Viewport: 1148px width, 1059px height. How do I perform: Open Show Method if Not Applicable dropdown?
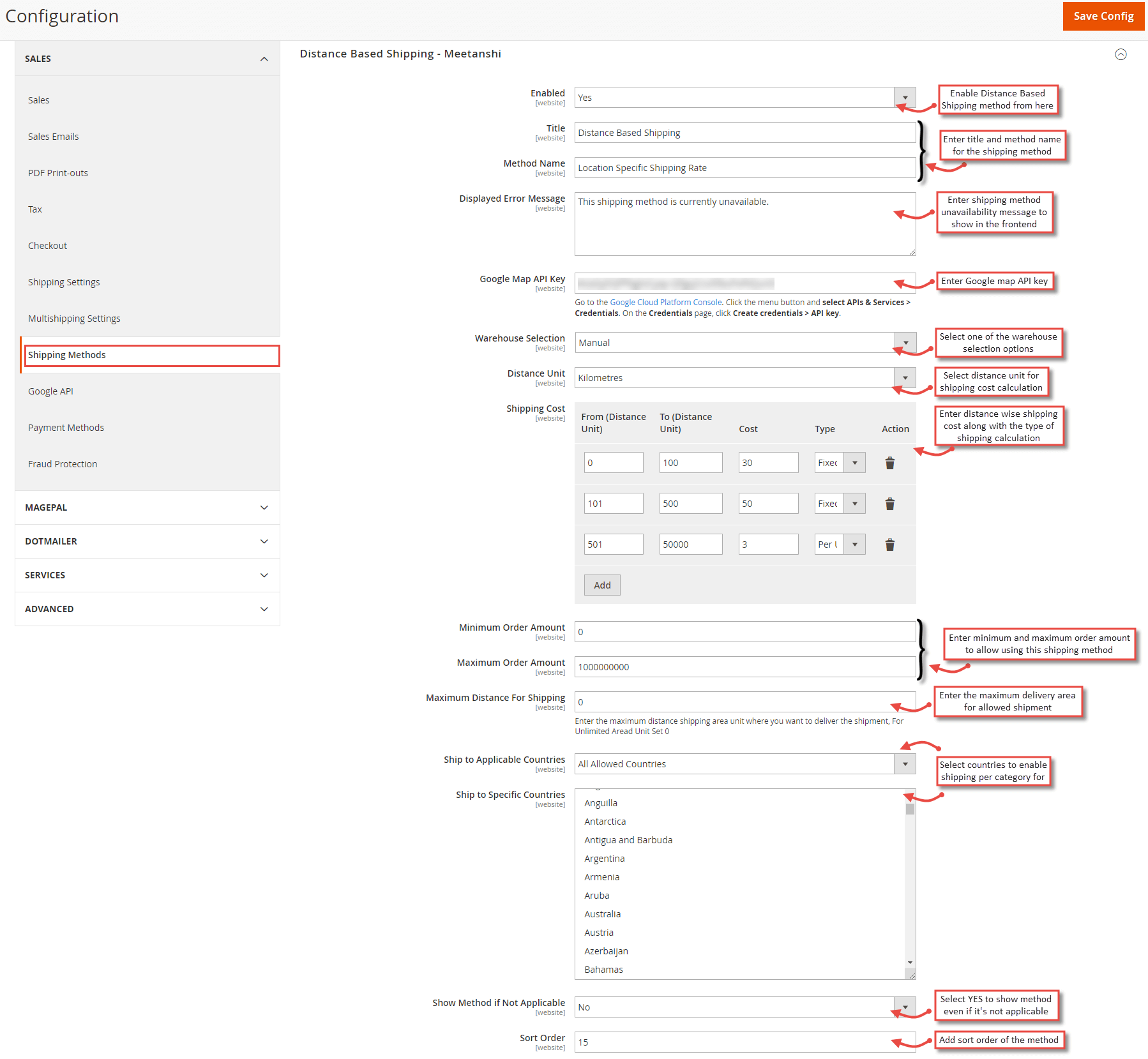[745, 1007]
